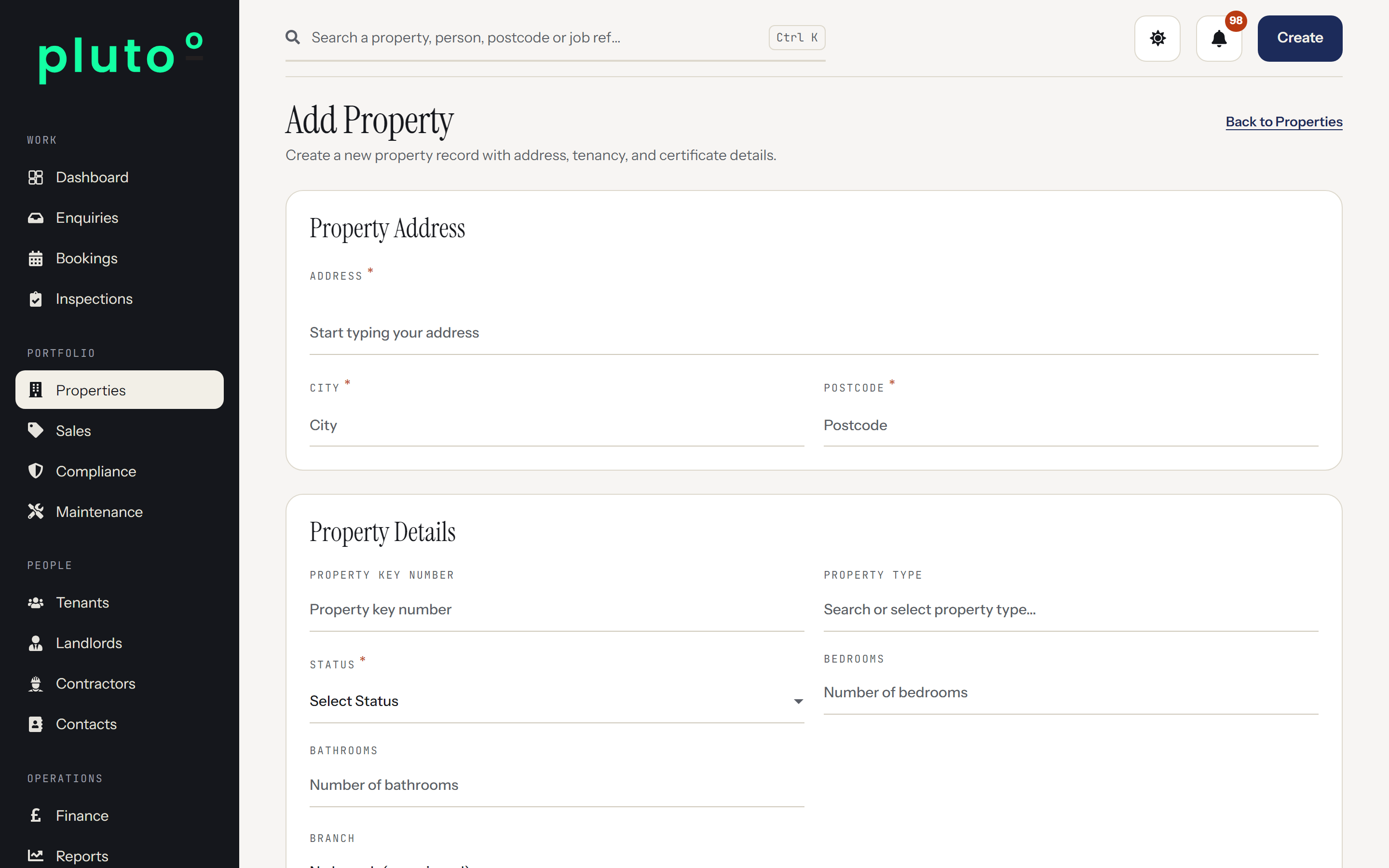Open Dashboard in the sidebar
1389x868 pixels.
click(x=120, y=177)
